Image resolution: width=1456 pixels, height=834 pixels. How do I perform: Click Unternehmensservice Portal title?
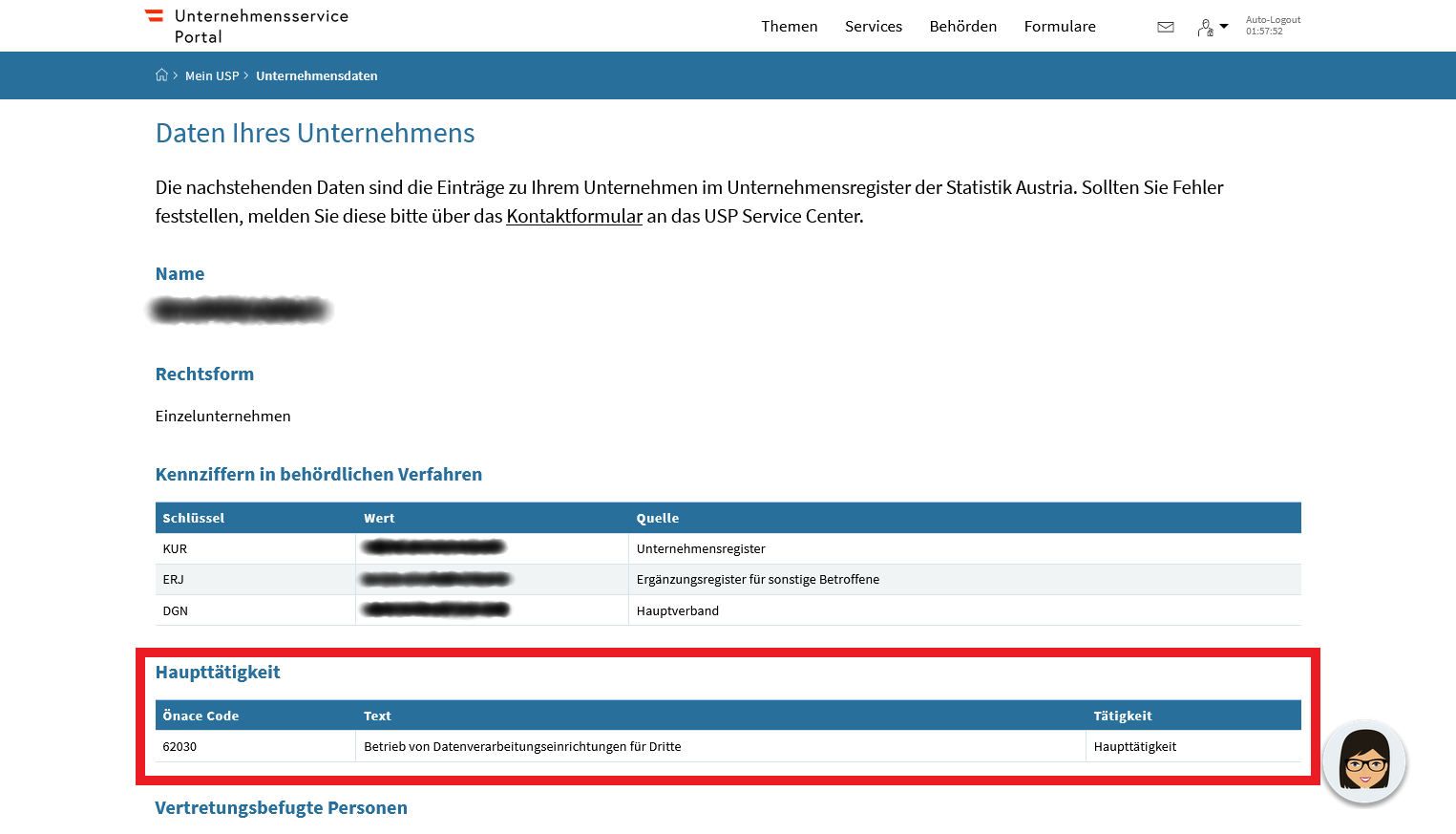[x=262, y=27]
